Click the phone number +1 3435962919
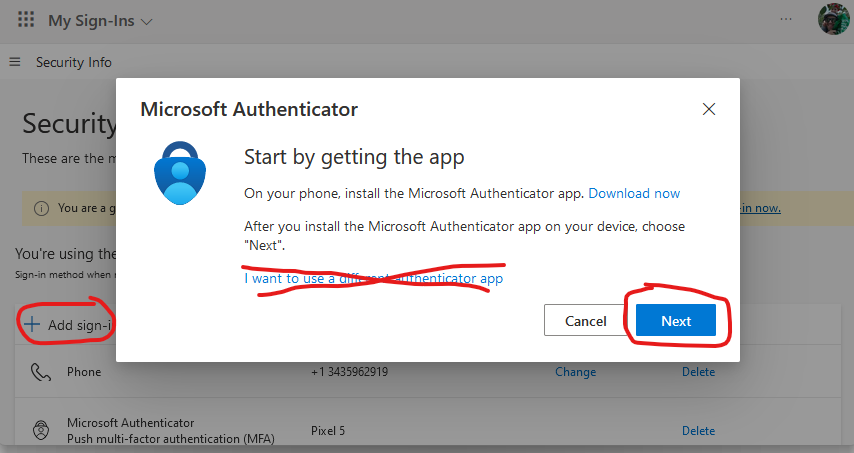This screenshot has height=453, width=854. pyautogui.click(x=349, y=372)
